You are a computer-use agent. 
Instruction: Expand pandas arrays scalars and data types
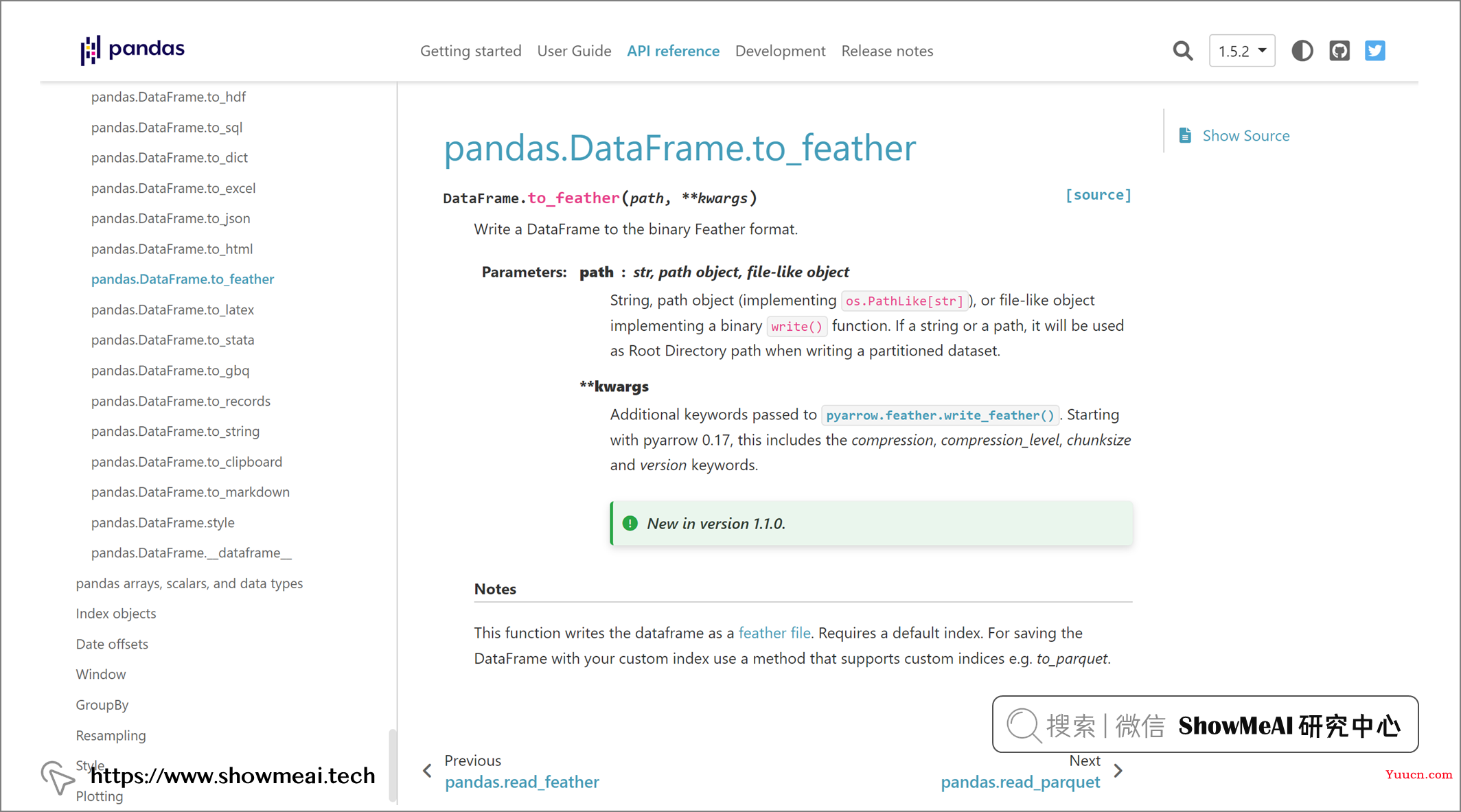[x=189, y=583]
